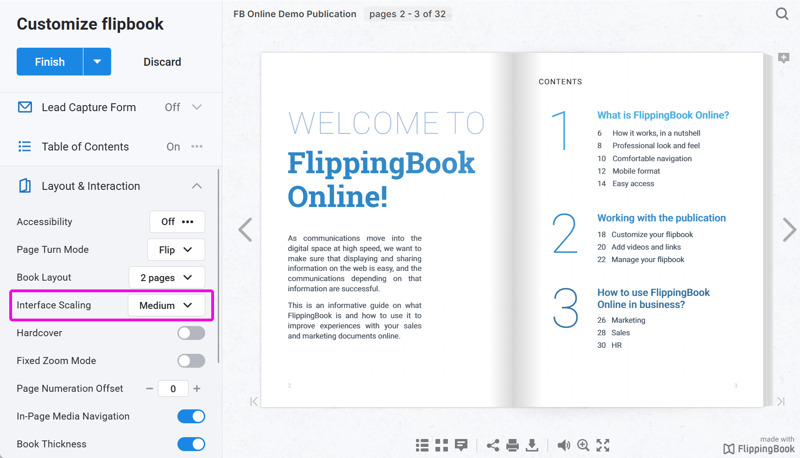Open the Interface Scaling Medium dropdown

[166, 305]
